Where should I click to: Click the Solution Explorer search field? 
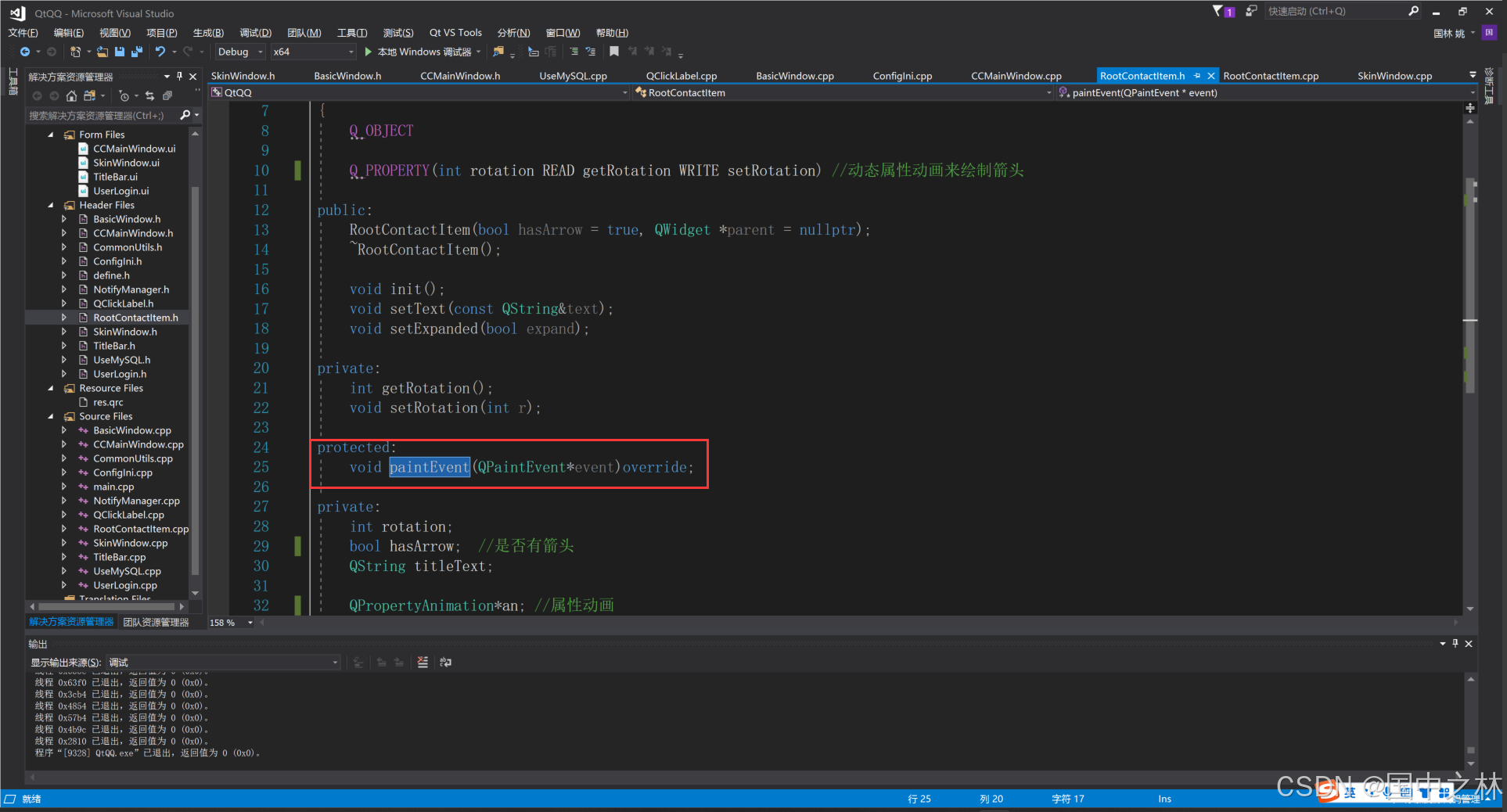(x=102, y=115)
